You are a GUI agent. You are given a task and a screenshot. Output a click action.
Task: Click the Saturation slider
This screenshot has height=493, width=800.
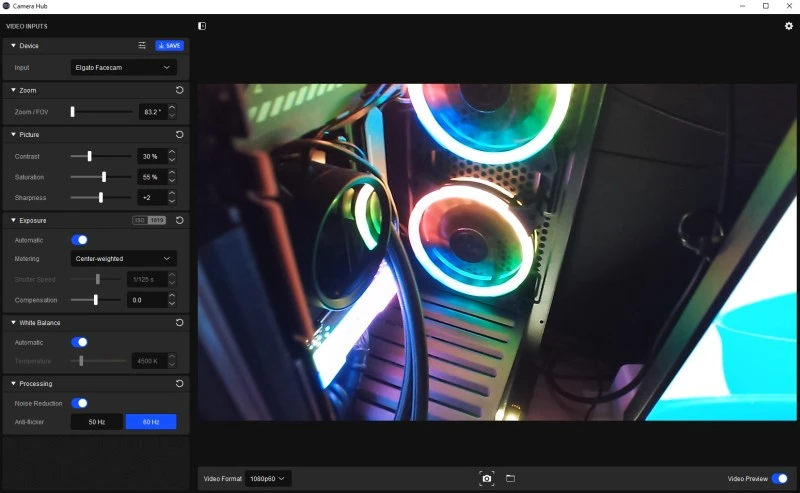tap(101, 177)
